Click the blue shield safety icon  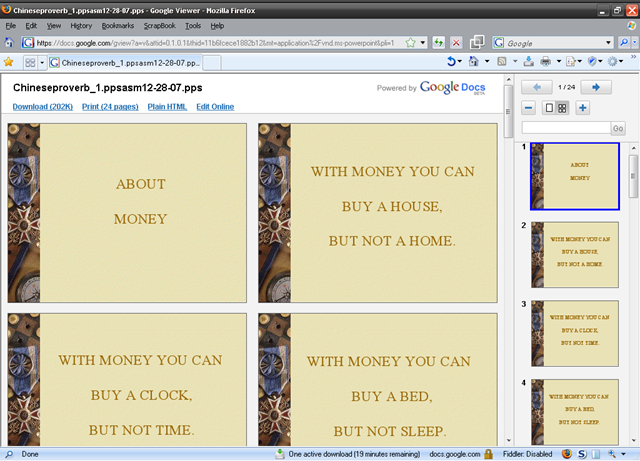coord(592,62)
